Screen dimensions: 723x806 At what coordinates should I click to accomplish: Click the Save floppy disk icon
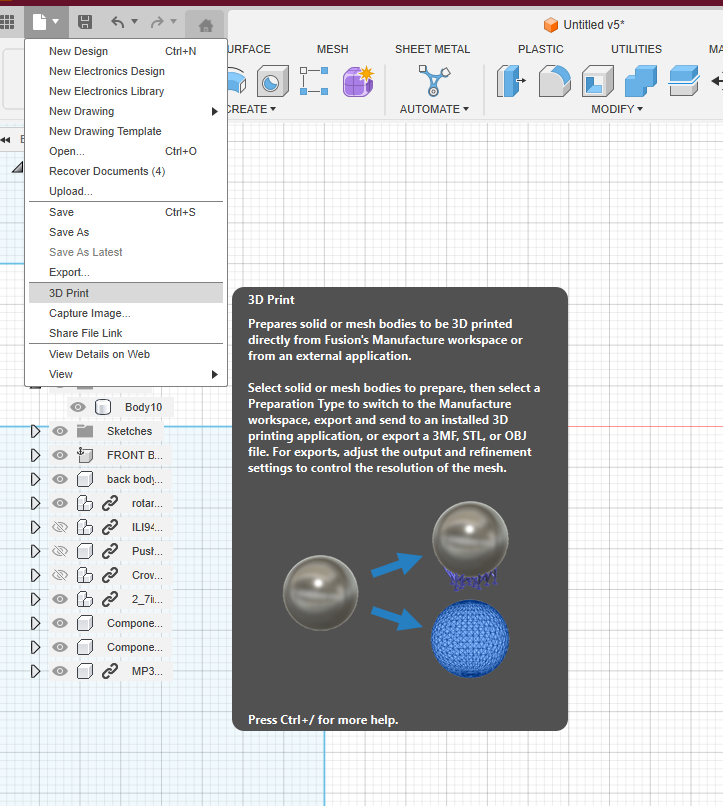click(x=85, y=22)
